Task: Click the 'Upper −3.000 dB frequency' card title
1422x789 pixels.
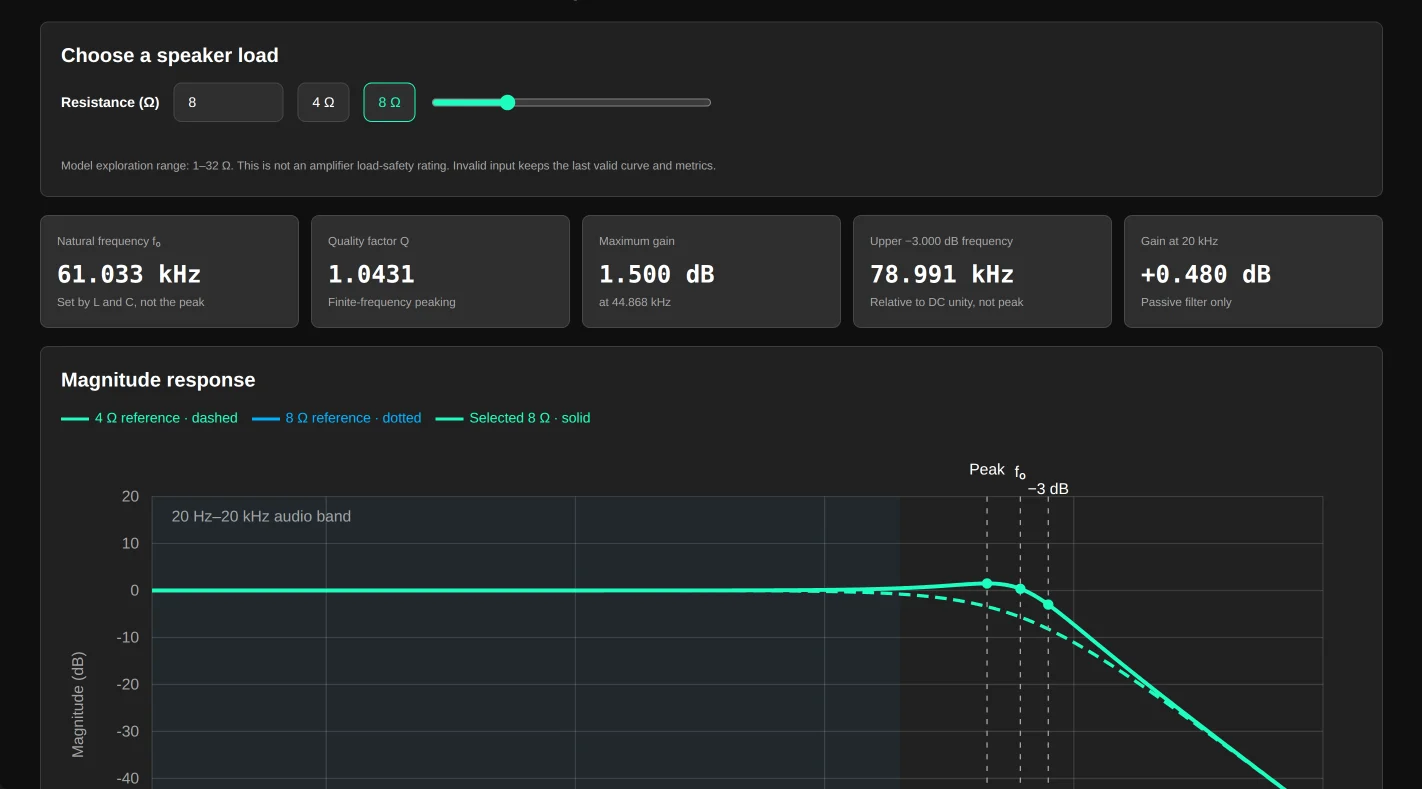Action: (941, 241)
